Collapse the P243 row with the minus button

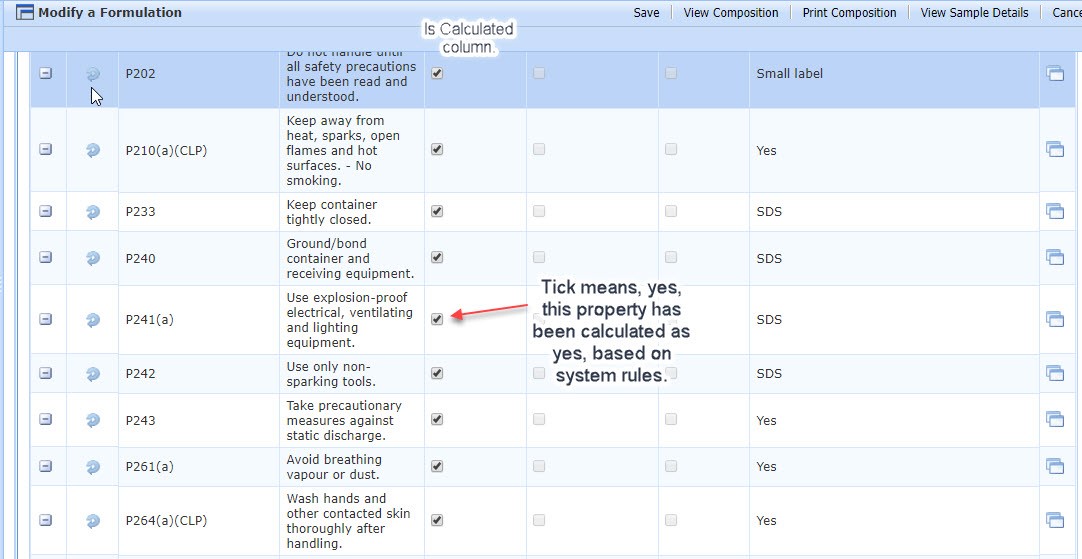click(x=46, y=419)
